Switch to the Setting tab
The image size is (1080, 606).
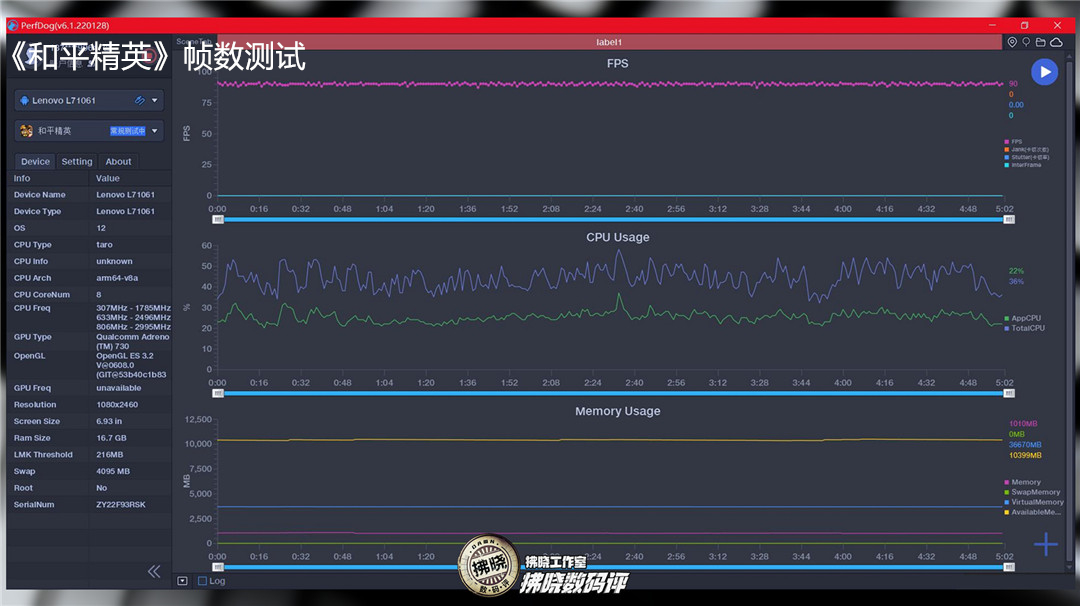76,161
